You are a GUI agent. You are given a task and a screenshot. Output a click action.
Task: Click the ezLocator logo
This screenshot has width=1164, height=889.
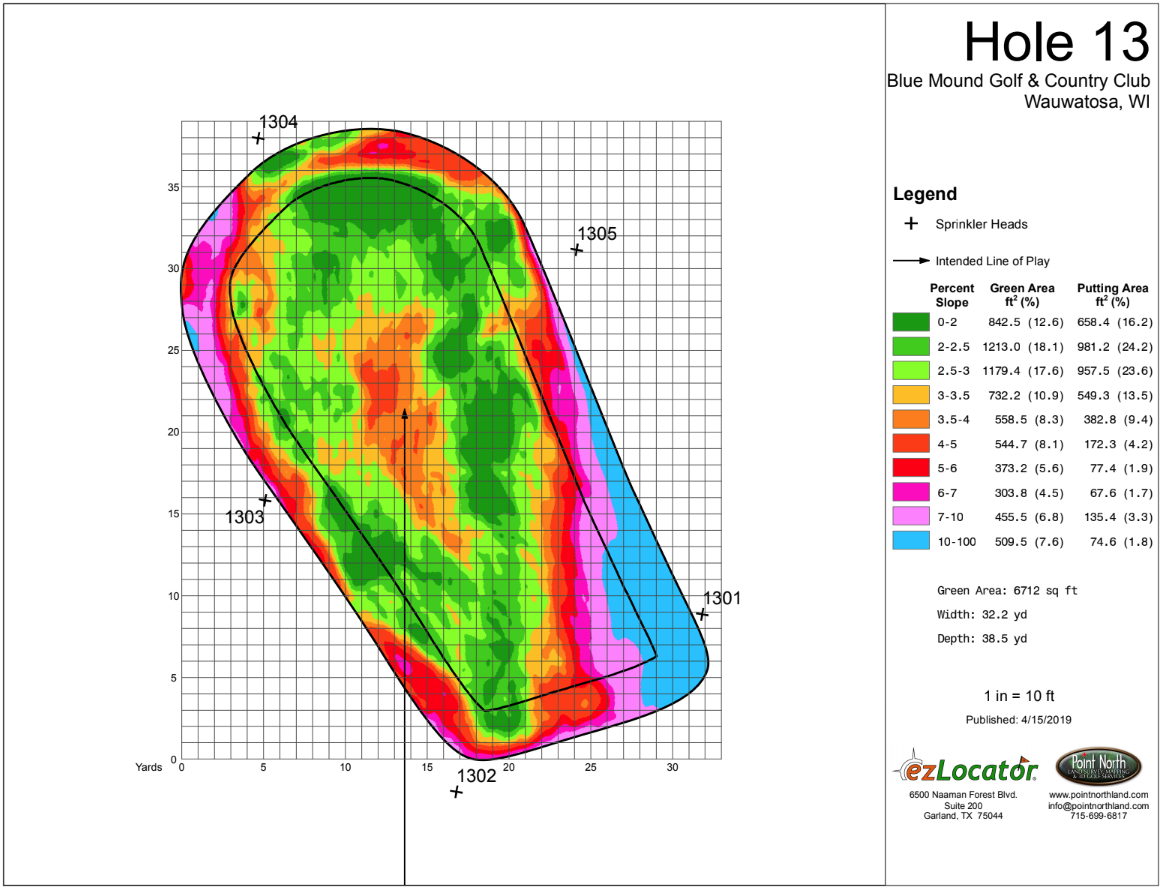tap(965, 769)
